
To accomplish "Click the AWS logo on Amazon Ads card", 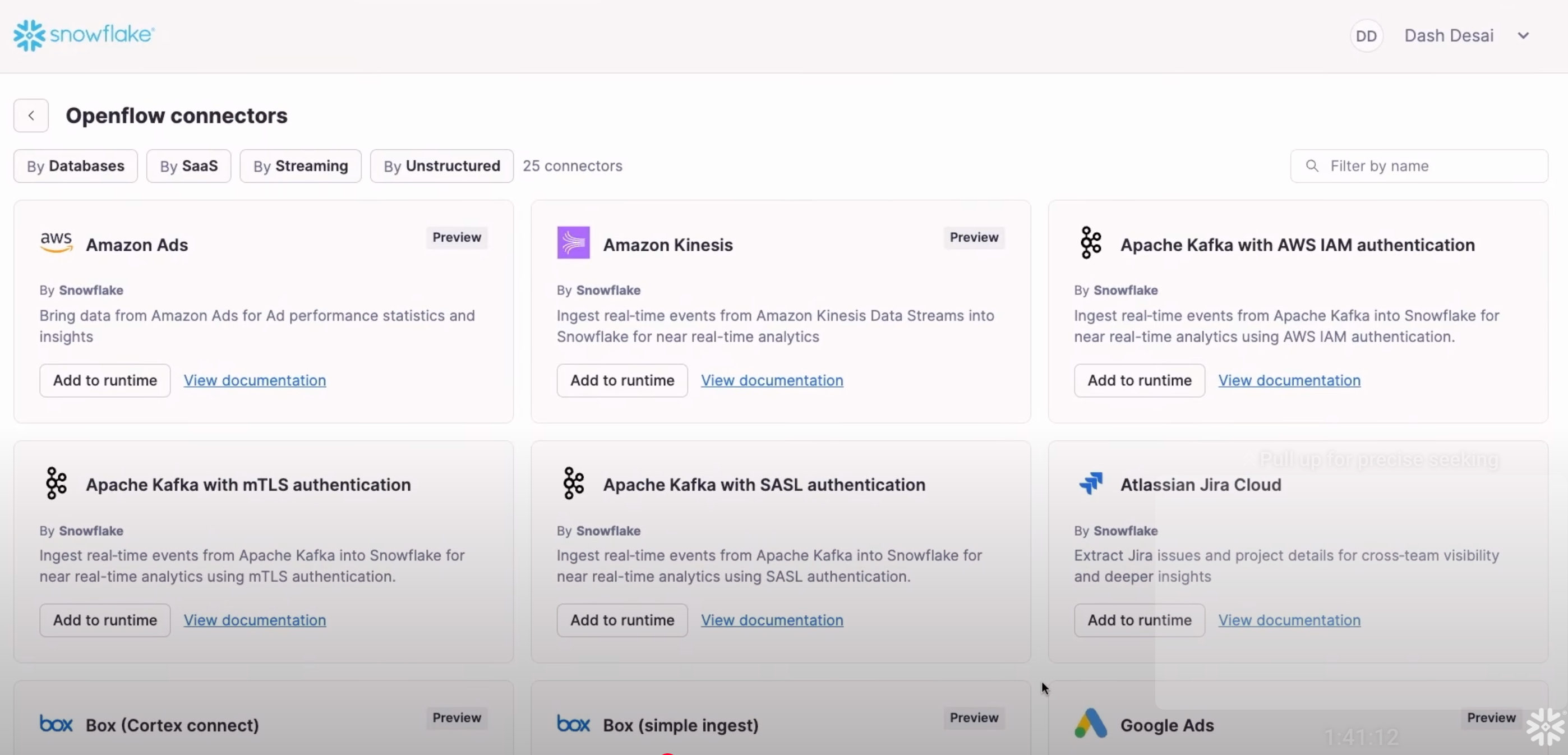I will (x=56, y=243).
